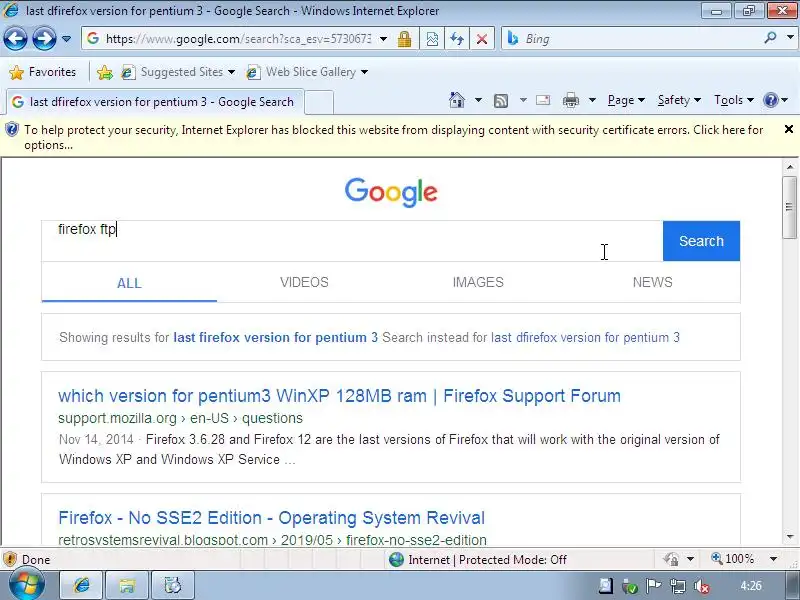This screenshot has height=600, width=800.
Task: Click the Google search input with 'firefox ftp'
Action: point(352,241)
